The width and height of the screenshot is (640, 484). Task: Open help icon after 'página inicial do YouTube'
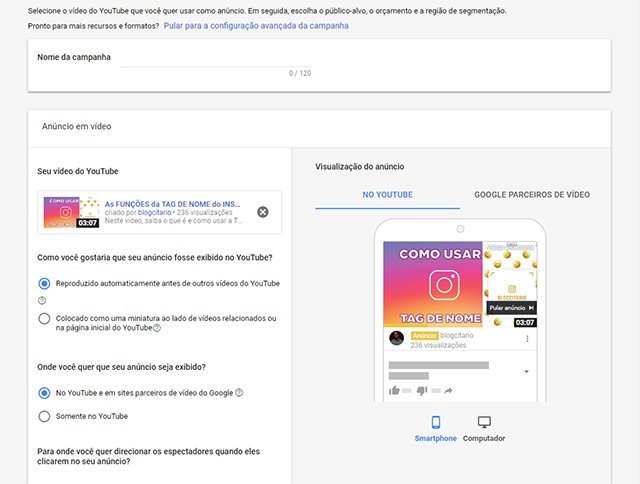pos(157,328)
